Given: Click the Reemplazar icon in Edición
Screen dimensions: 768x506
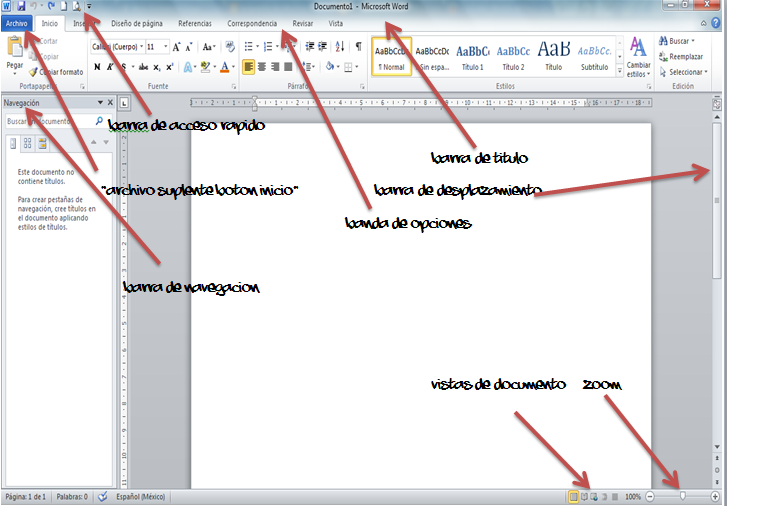Looking at the screenshot, I should pos(663,57).
